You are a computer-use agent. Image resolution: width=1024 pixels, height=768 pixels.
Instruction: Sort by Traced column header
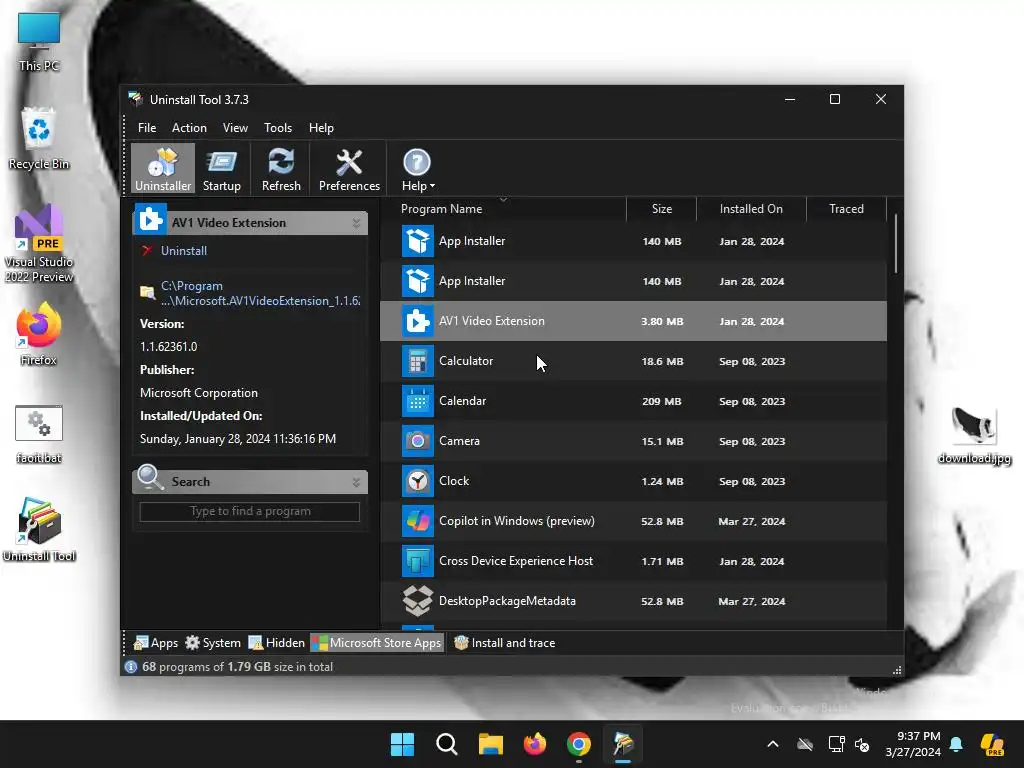(x=846, y=209)
